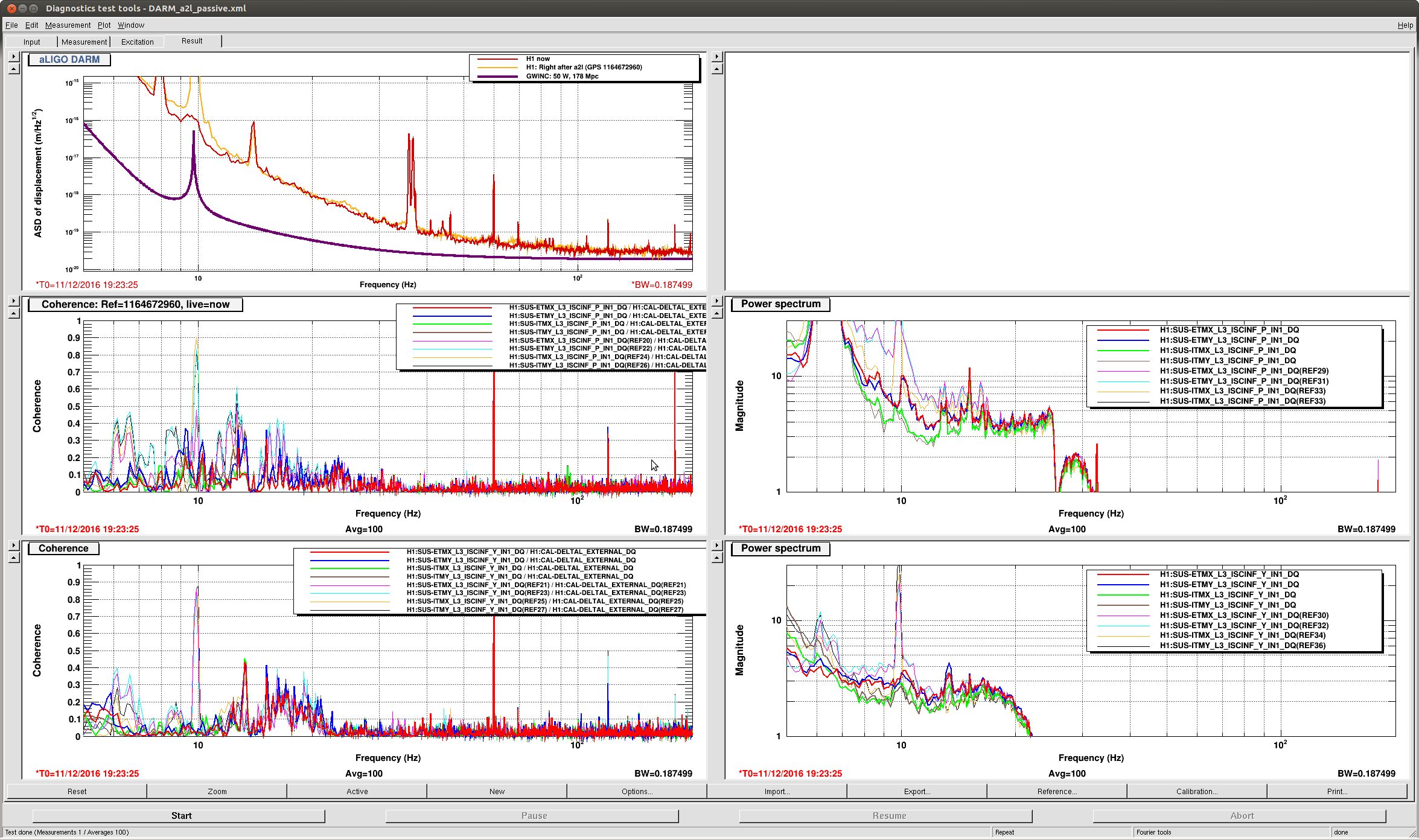This screenshot has height=840, width=1419.
Task: Click the Repeat status field
Action: [x=1061, y=832]
